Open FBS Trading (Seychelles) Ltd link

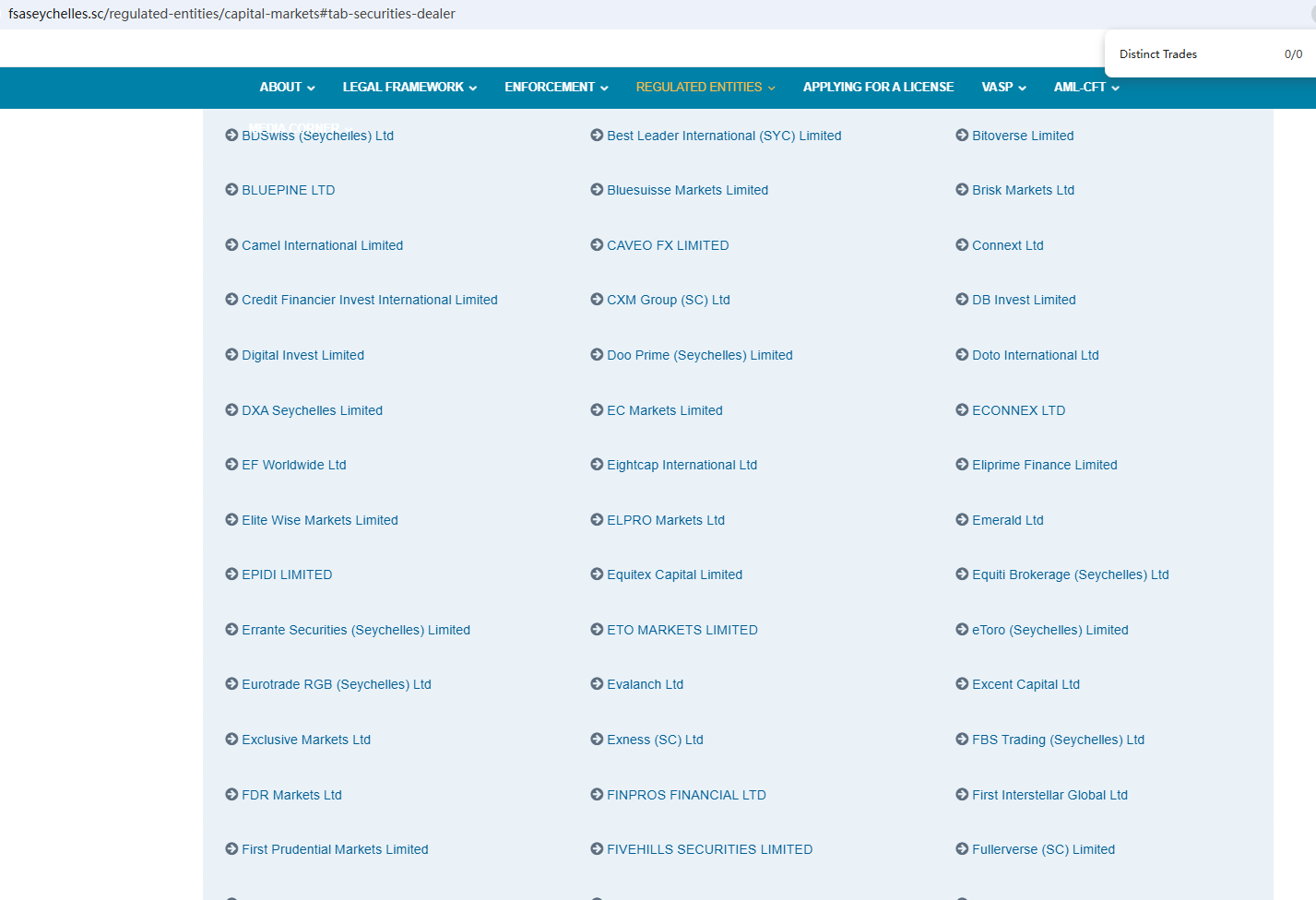tap(1058, 740)
